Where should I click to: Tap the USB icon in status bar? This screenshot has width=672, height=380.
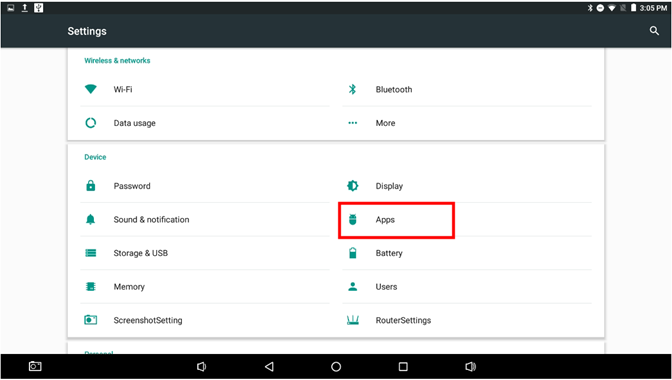click(39, 8)
